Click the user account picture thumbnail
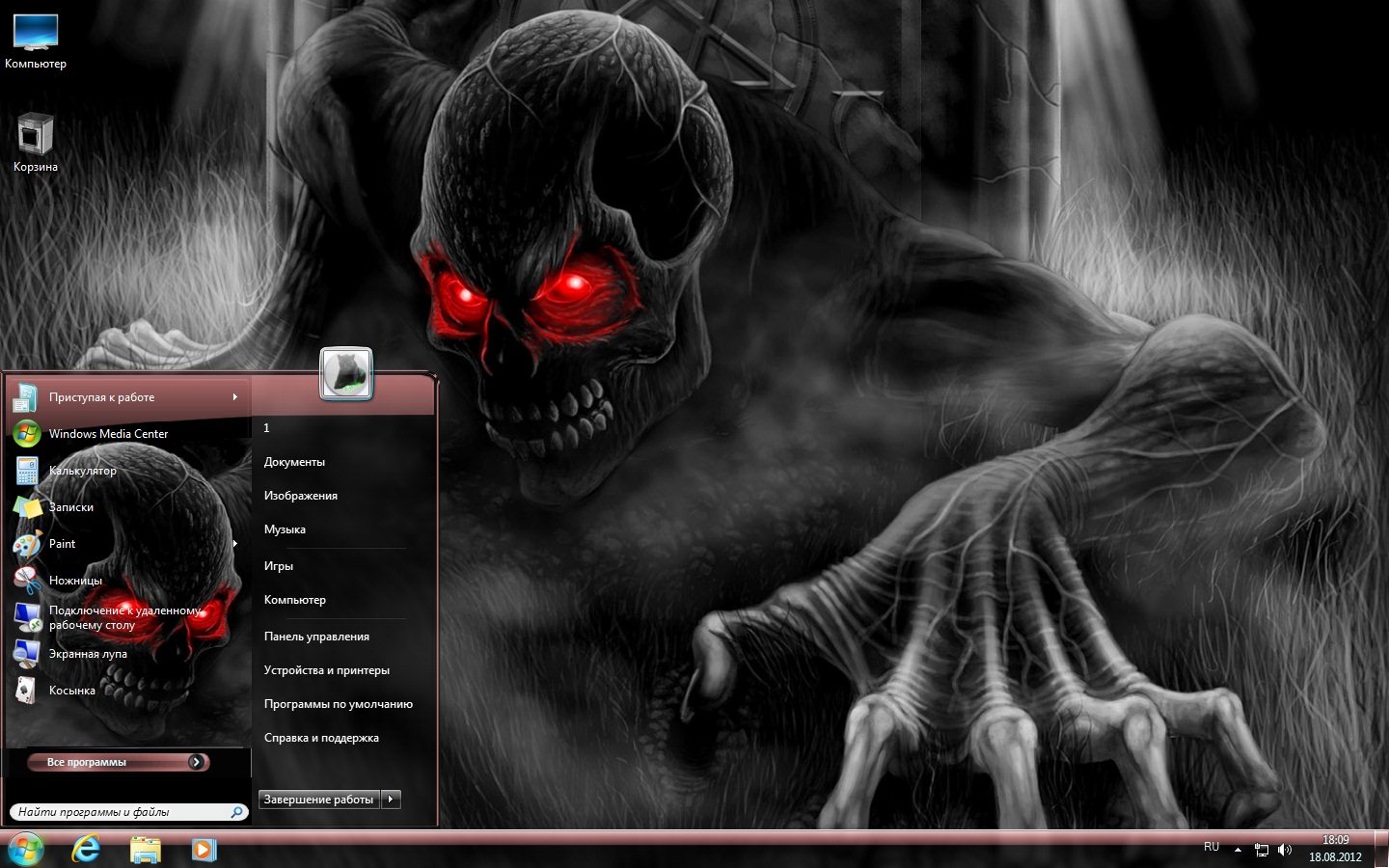This screenshot has height=868, width=1389. coord(346,373)
